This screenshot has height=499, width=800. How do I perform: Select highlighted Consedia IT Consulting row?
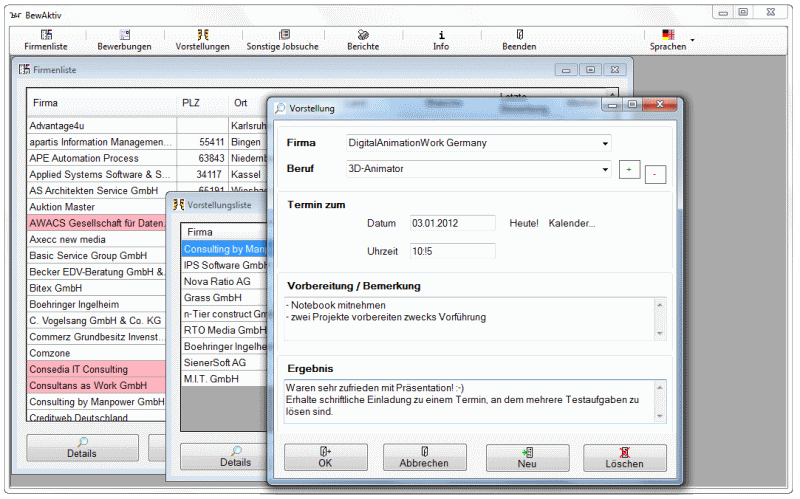pos(97,369)
